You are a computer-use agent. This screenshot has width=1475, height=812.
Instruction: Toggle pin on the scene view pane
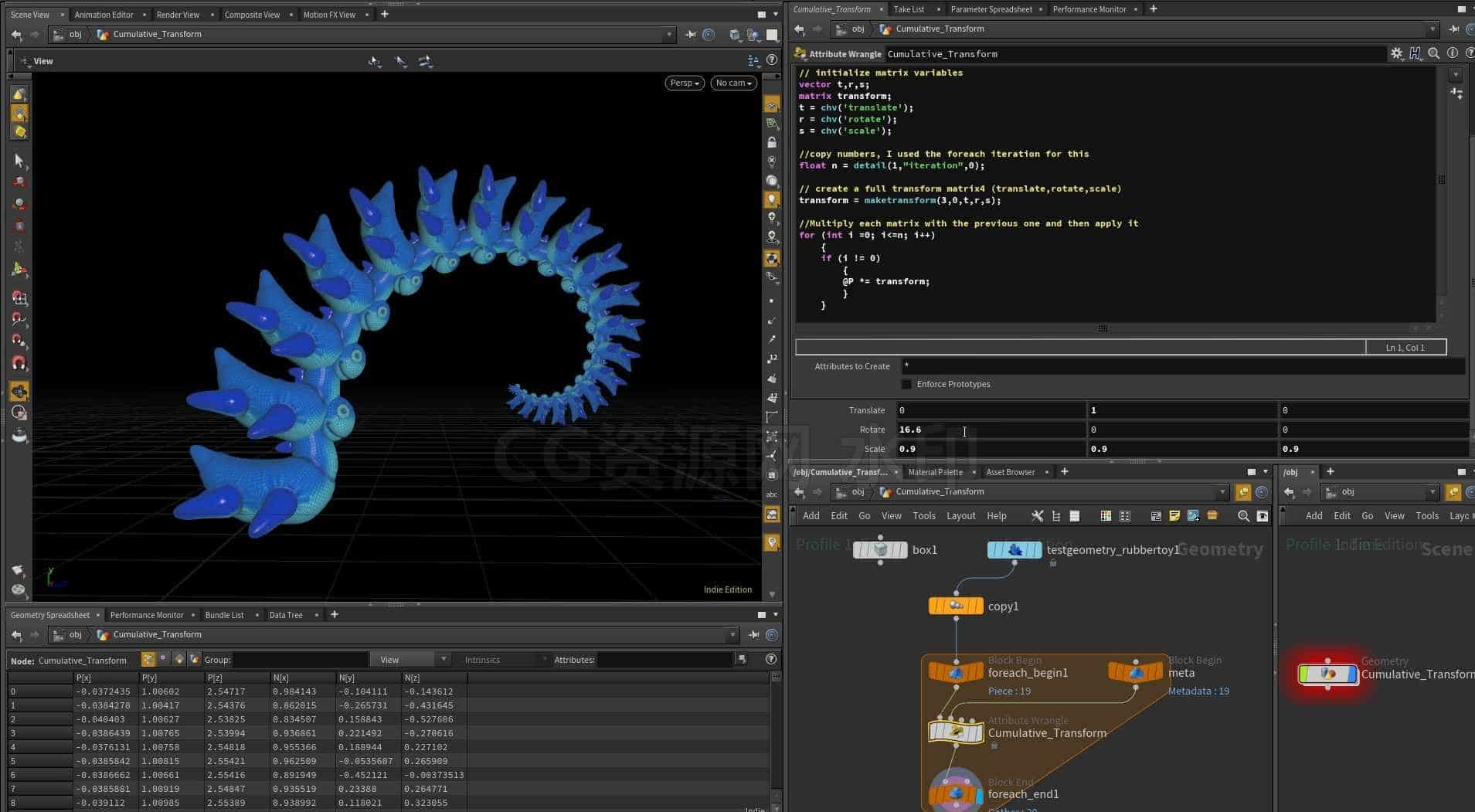click(x=690, y=34)
